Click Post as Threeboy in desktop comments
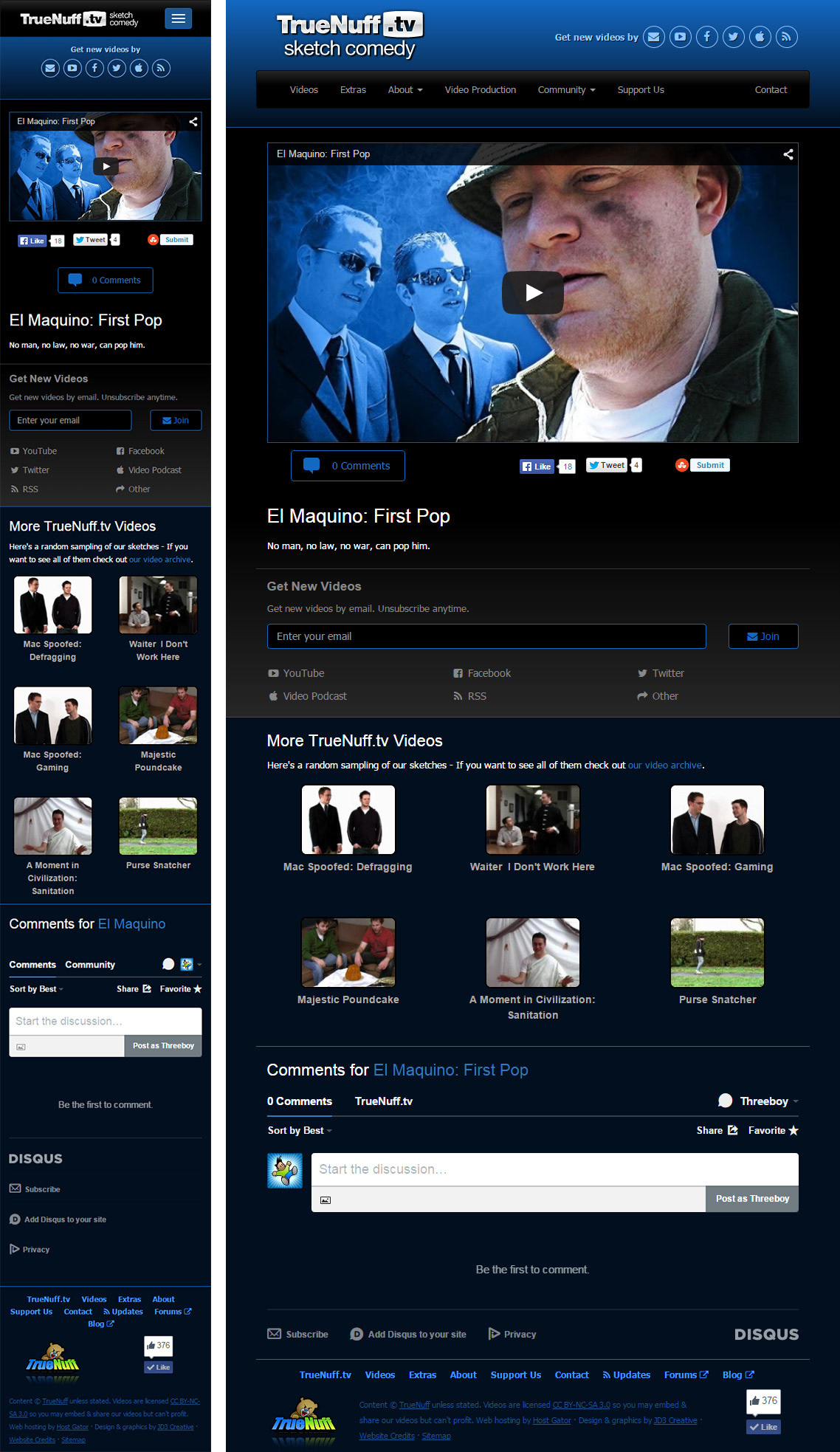This screenshot has width=840, height=1452. (752, 1199)
